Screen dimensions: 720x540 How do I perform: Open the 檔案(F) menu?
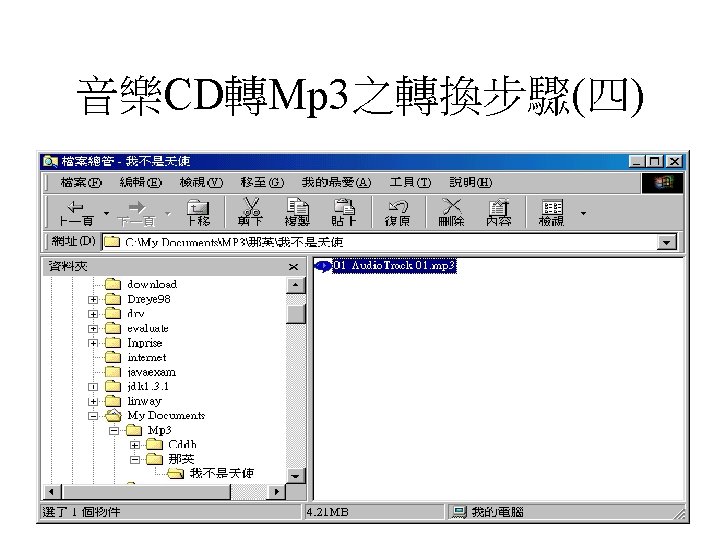coord(81,182)
